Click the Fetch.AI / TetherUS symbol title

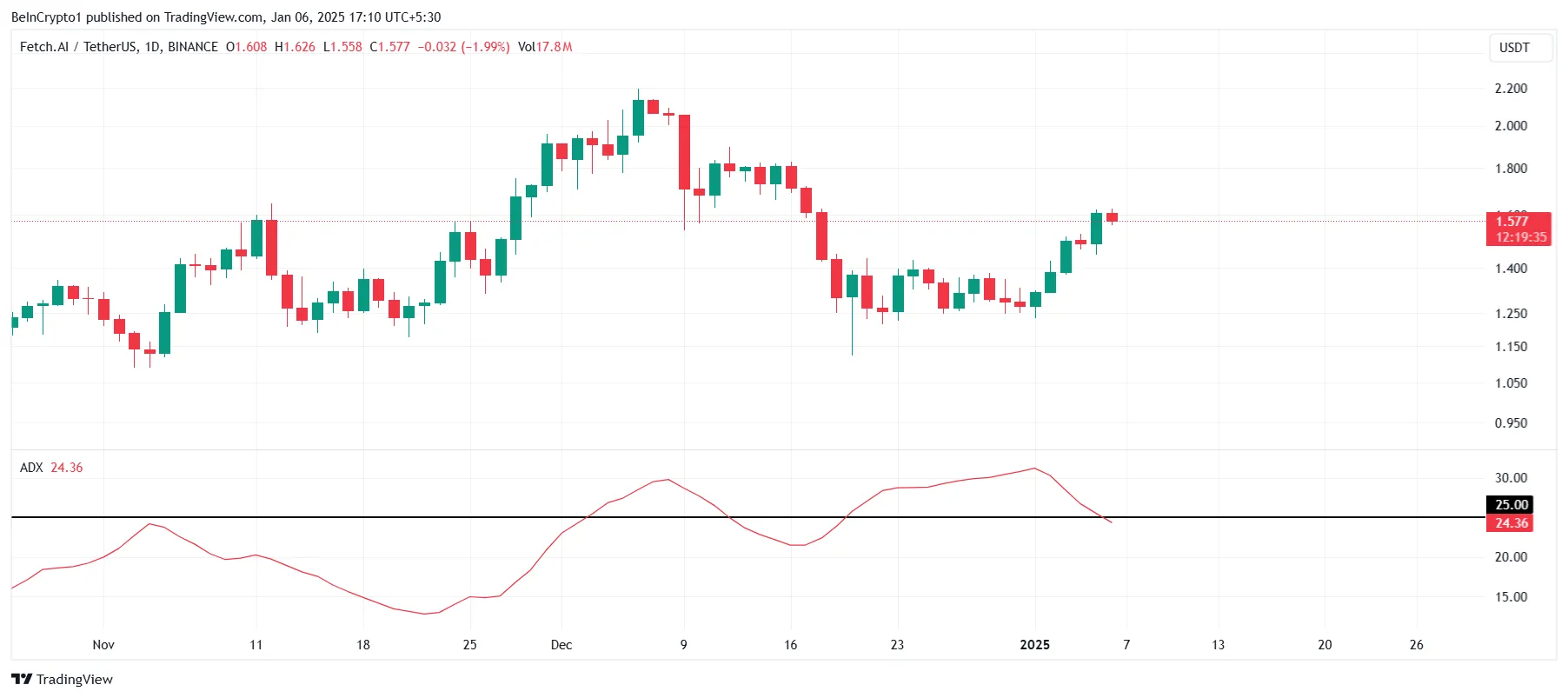point(119,47)
